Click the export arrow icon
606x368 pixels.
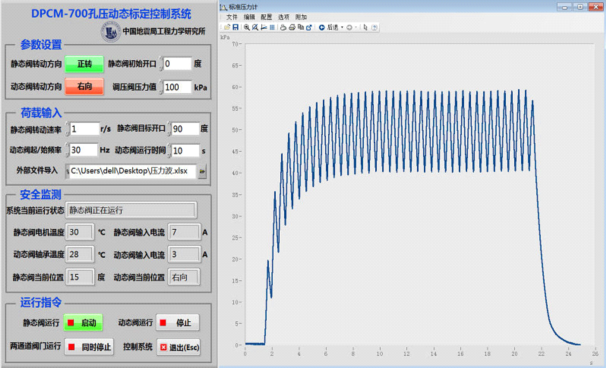pyautogui.click(x=309, y=27)
